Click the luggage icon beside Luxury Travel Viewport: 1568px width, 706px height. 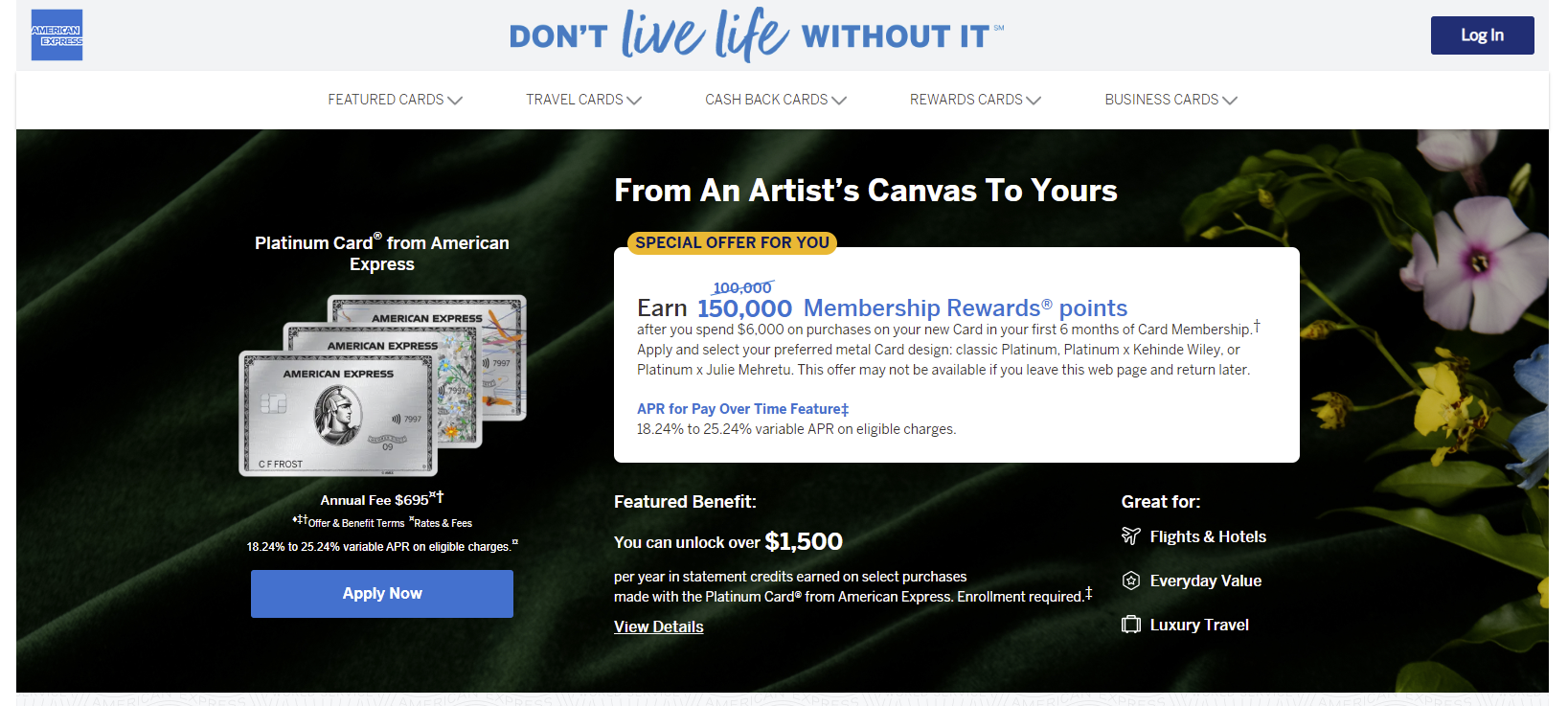pos(1131,625)
